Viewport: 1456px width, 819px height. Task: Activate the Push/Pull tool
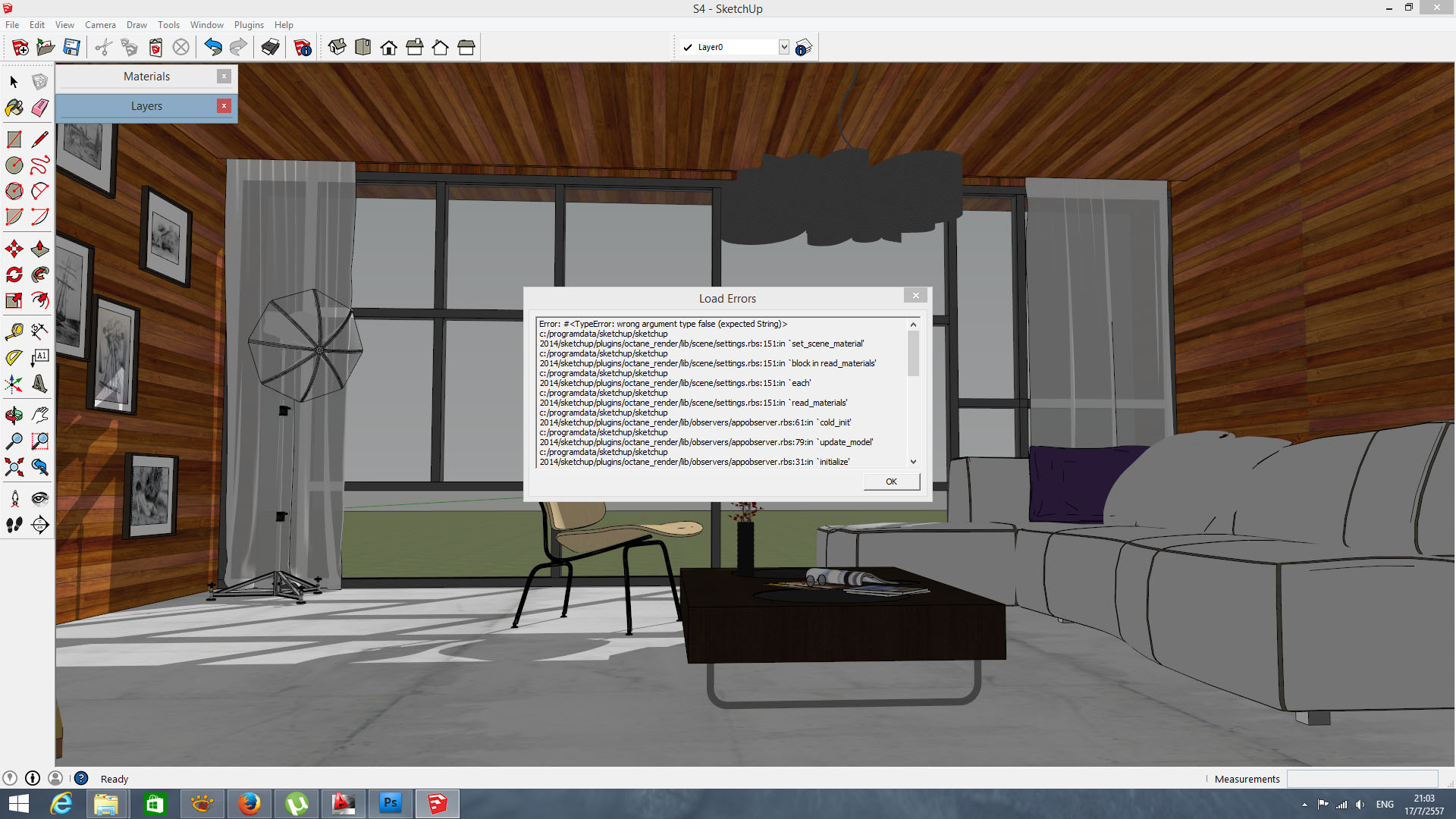pyautogui.click(x=40, y=249)
